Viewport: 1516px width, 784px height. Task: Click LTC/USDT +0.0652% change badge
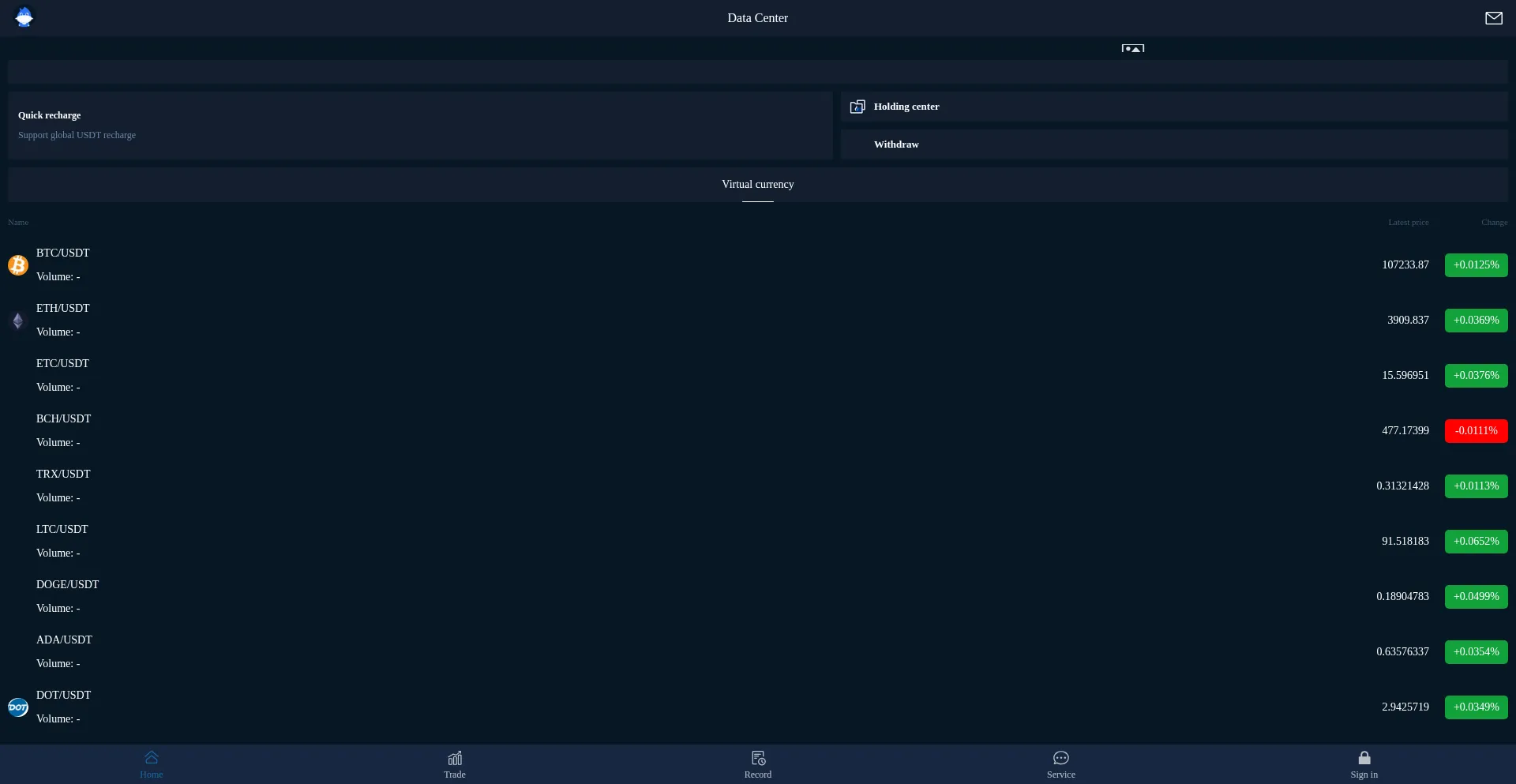coord(1476,542)
